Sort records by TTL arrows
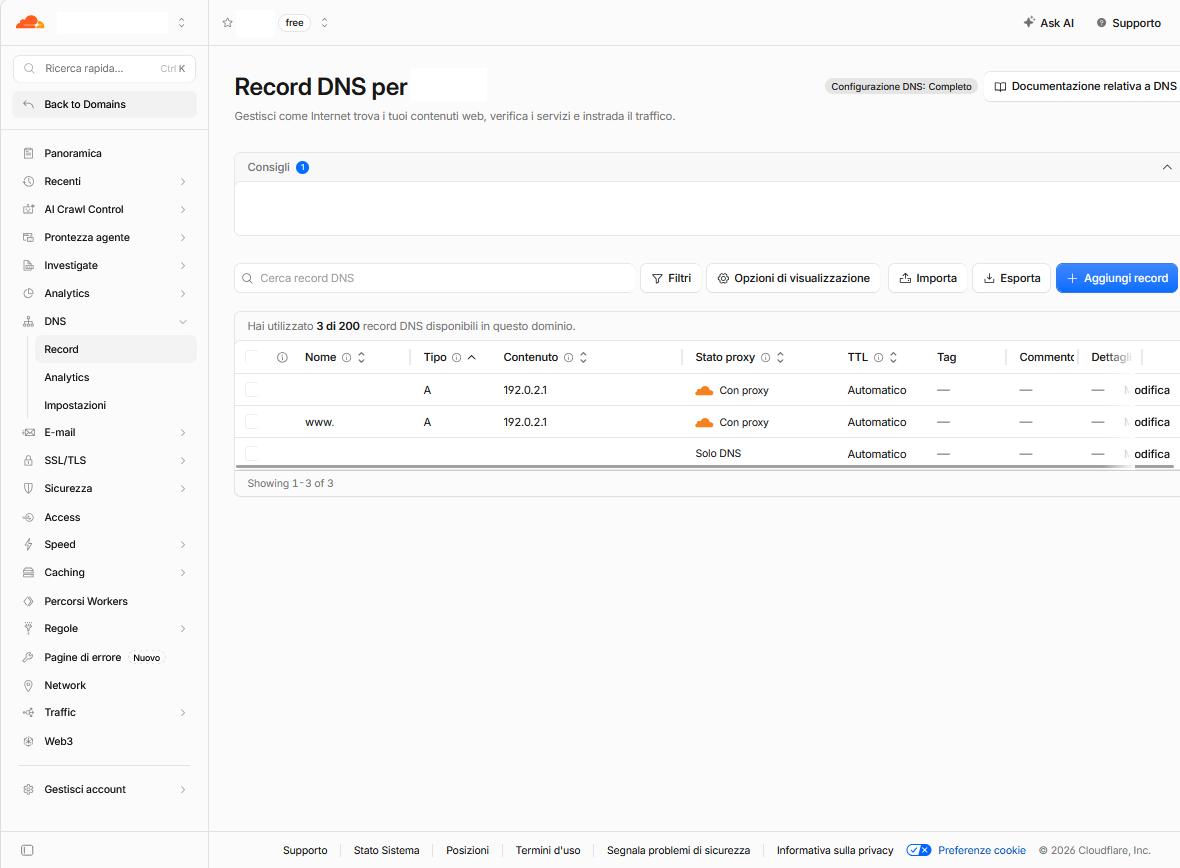Viewport: 1180px width, 868px height. click(893, 358)
